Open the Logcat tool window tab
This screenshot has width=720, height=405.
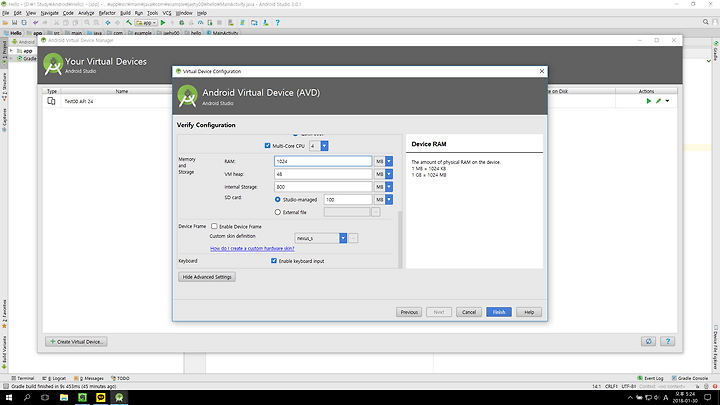(54, 378)
